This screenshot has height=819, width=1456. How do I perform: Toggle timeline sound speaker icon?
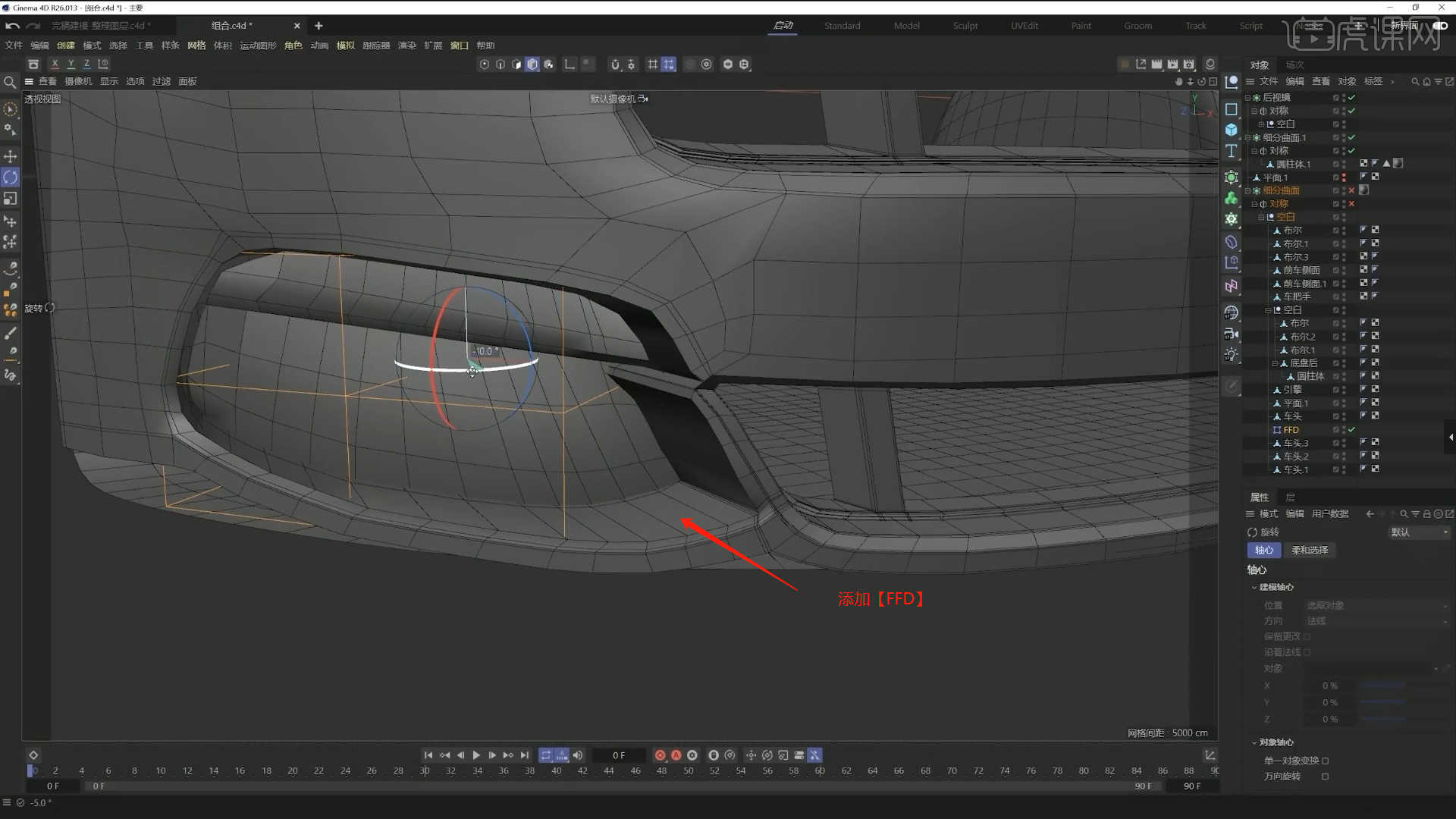click(x=578, y=755)
